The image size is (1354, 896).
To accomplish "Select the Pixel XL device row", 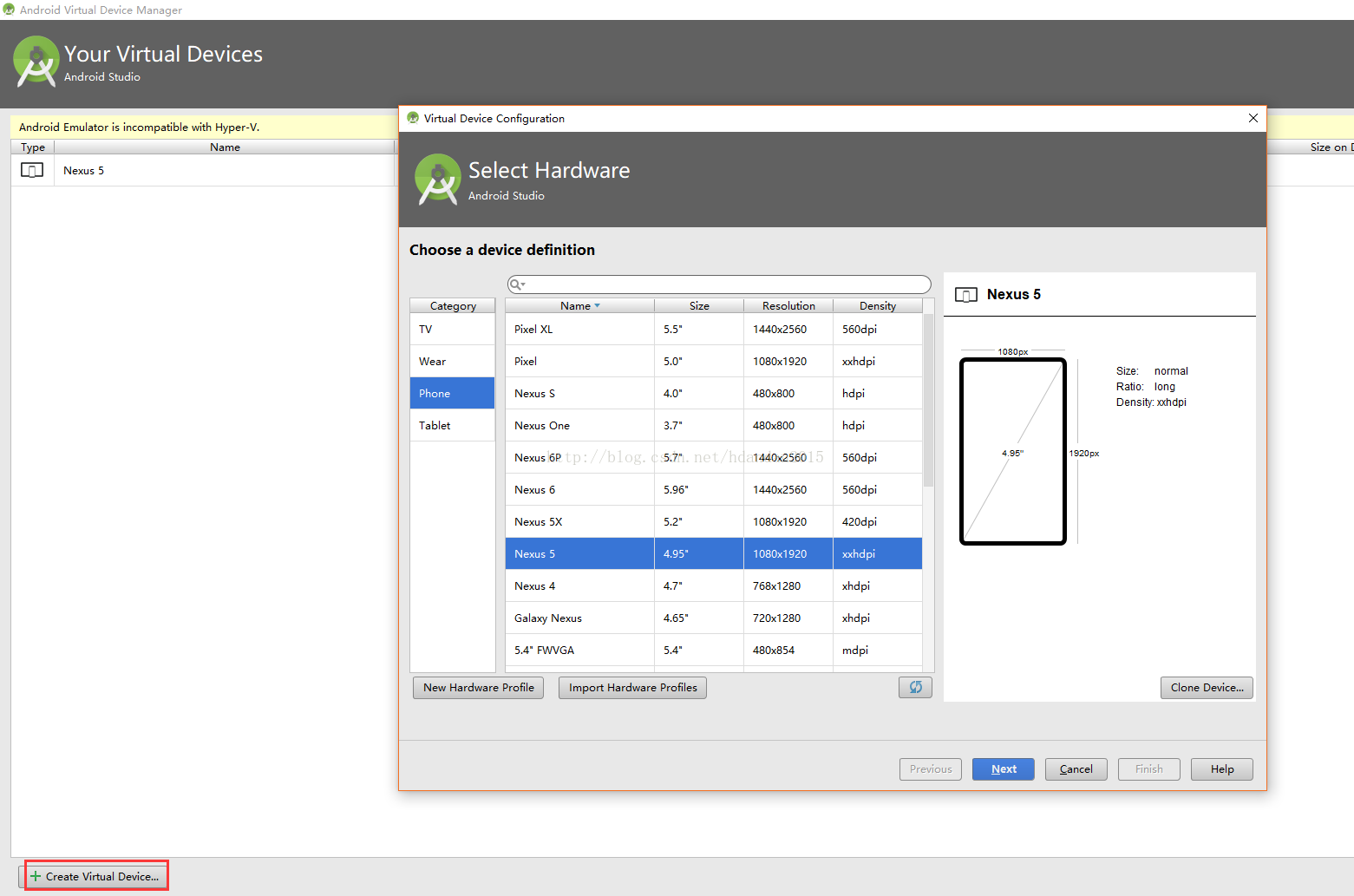I will tap(714, 329).
